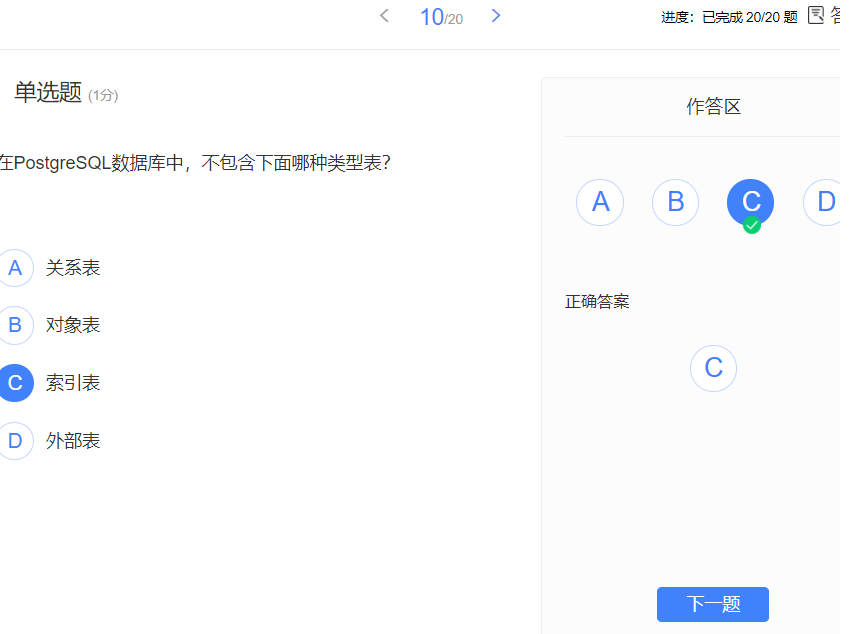Select option B 对象表 in question list

tap(15, 325)
